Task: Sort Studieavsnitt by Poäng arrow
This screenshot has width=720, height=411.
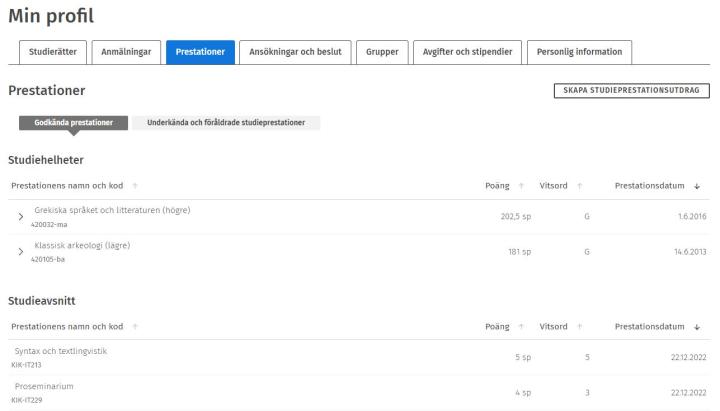Action: 521,326
